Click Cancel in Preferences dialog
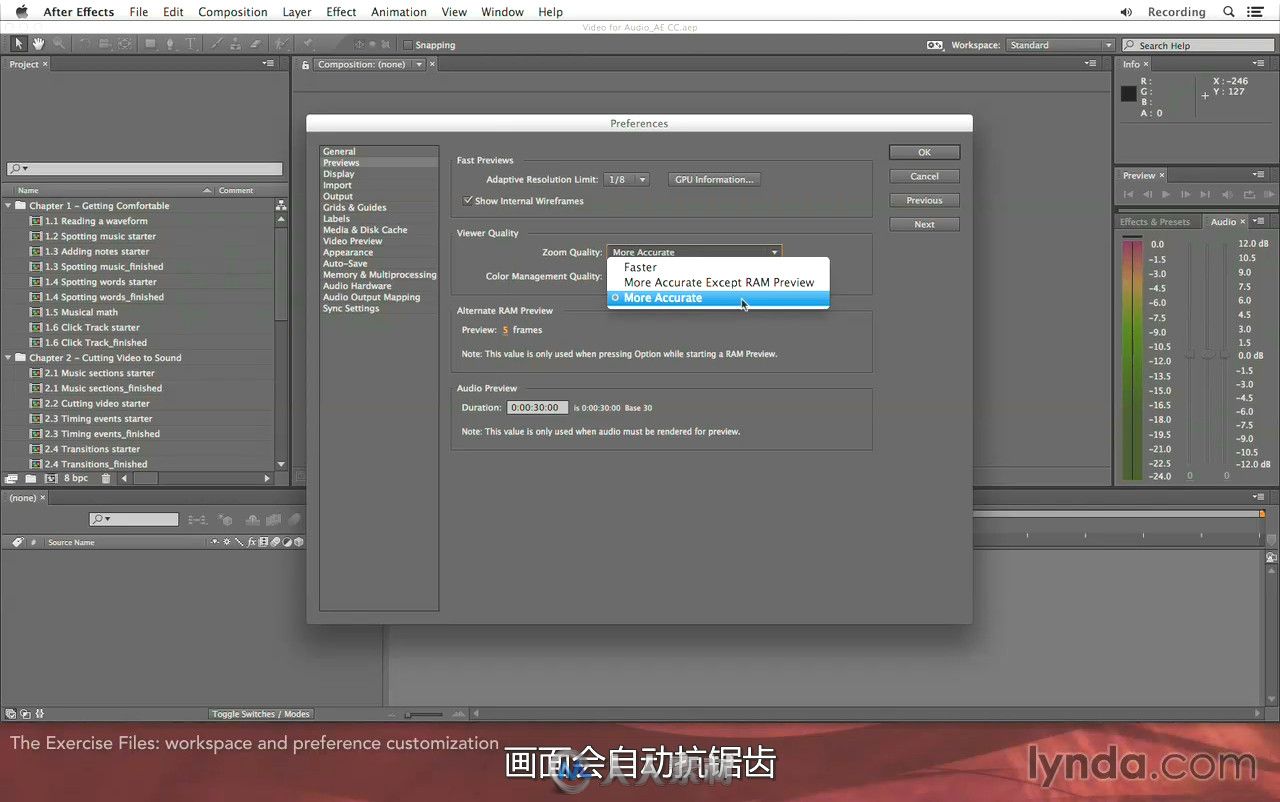The height and width of the screenshot is (802, 1280). click(x=924, y=176)
